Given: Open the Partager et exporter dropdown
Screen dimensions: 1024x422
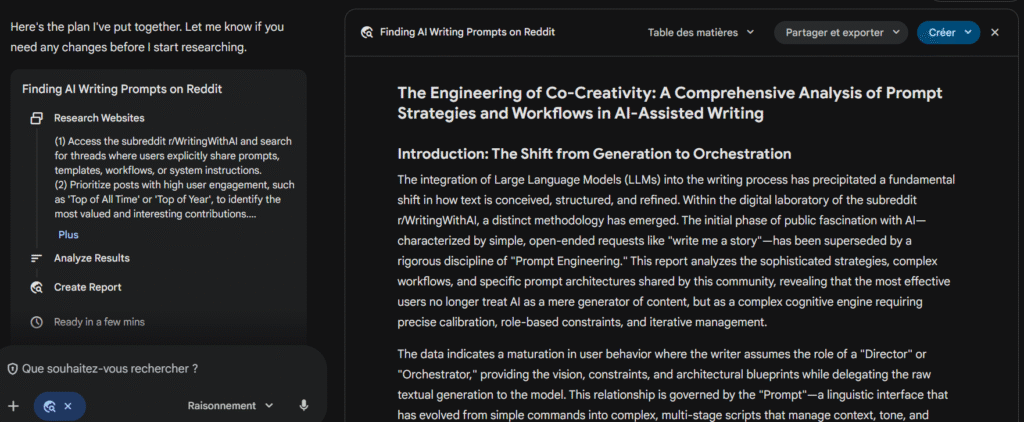Looking at the screenshot, I should click(840, 32).
